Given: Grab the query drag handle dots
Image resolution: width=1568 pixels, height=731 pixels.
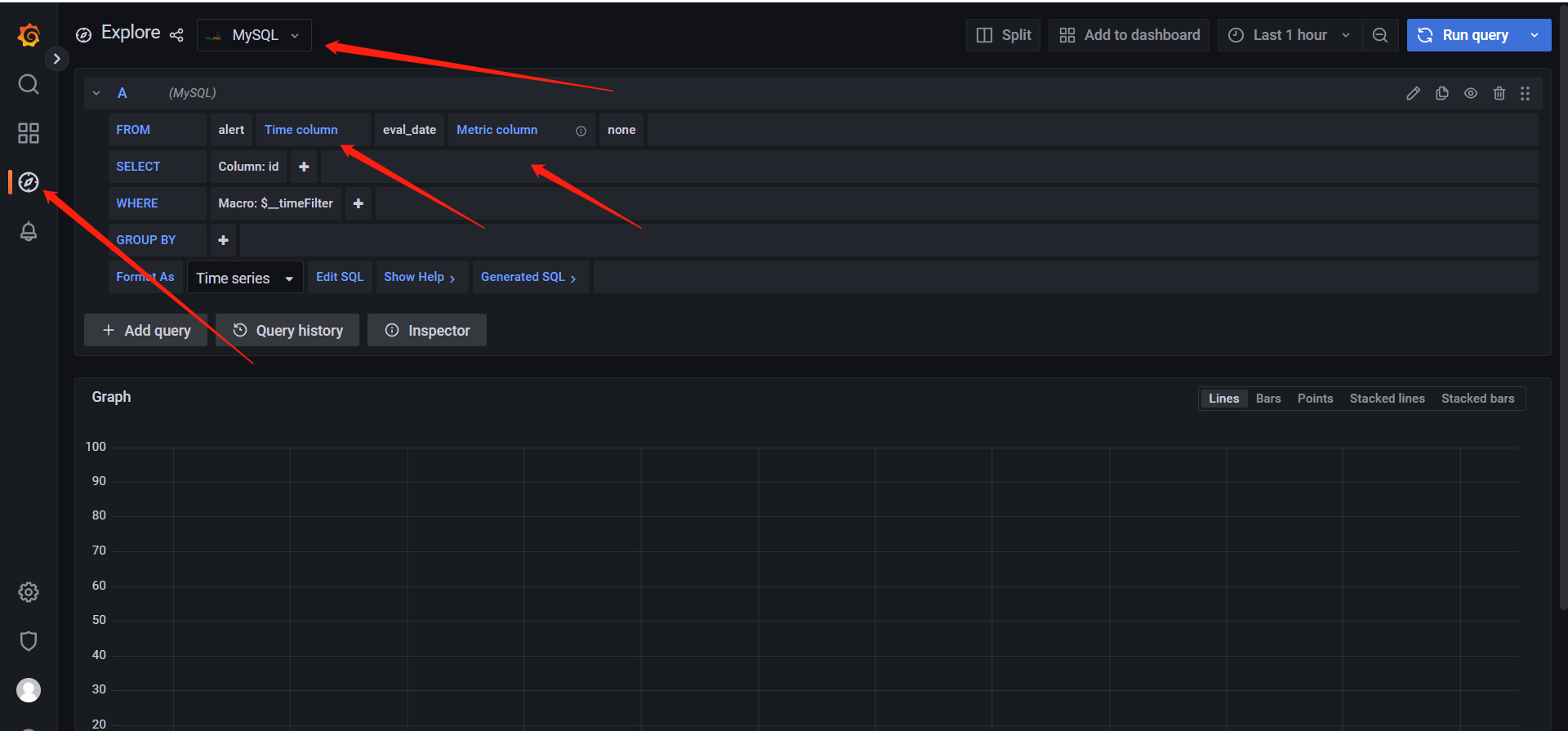Looking at the screenshot, I should coord(1525,93).
